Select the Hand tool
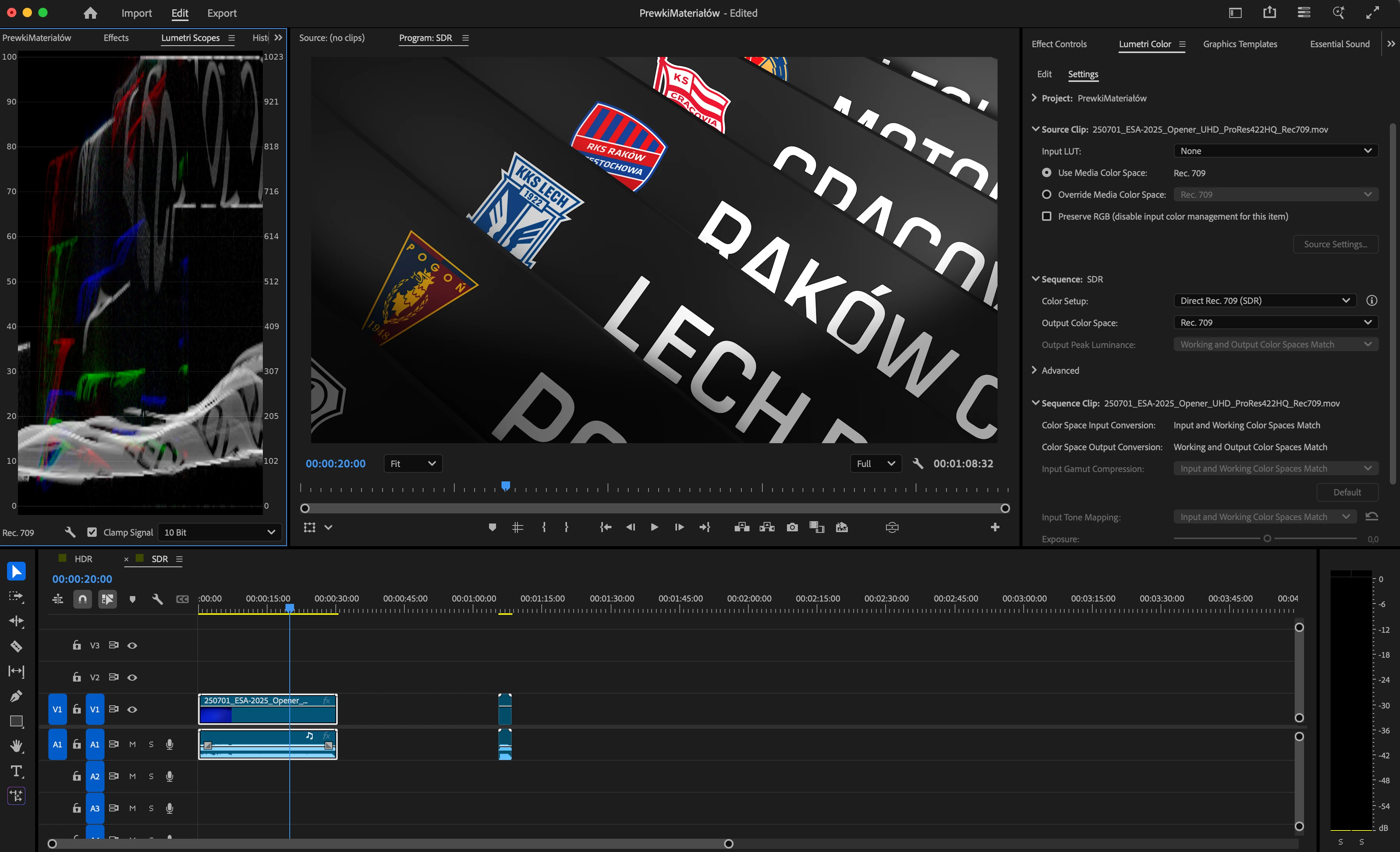The image size is (1400, 852). pos(16,746)
